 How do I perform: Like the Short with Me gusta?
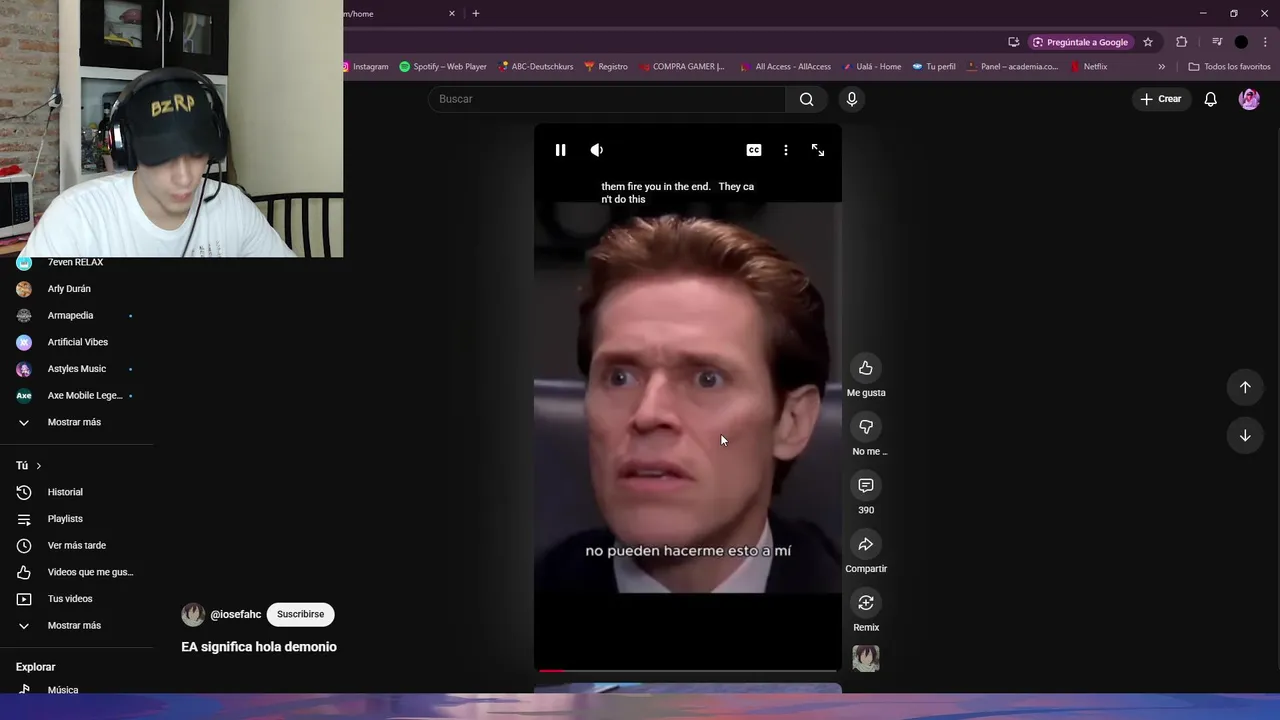[x=866, y=368]
